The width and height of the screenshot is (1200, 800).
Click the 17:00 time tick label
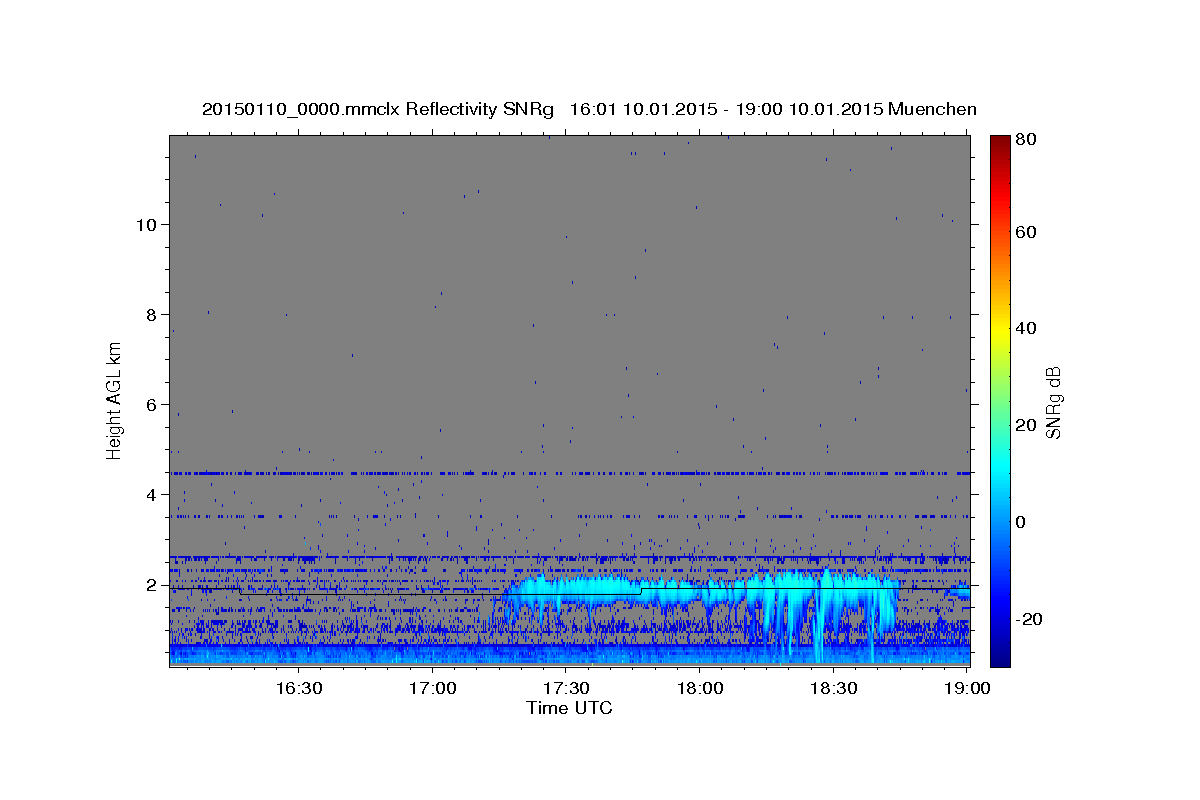pyautogui.click(x=432, y=688)
